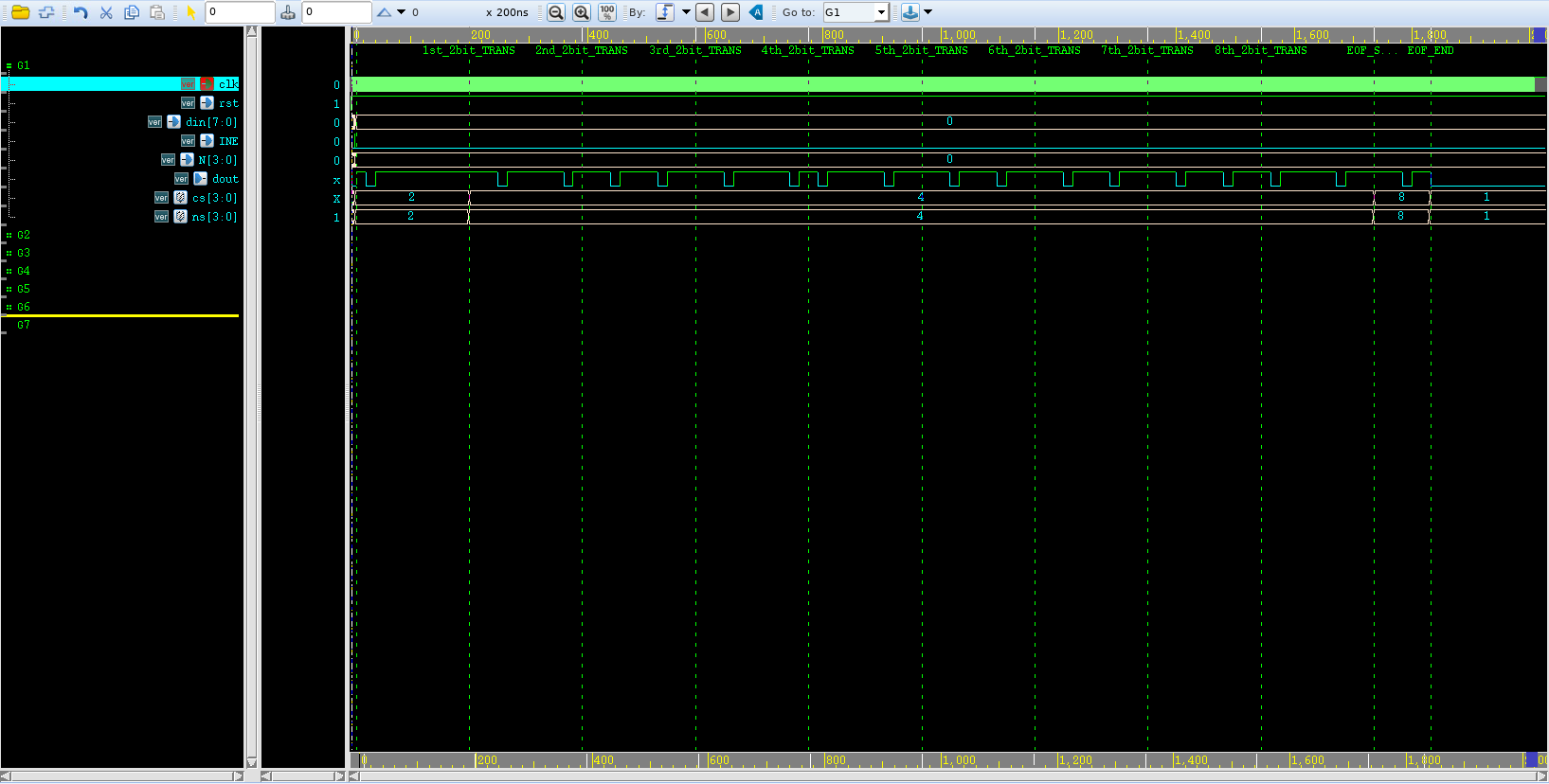Select the ns[3:0] signal name
Image resolution: width=1549 pixels, height=784 pixels.
(215, 217)
